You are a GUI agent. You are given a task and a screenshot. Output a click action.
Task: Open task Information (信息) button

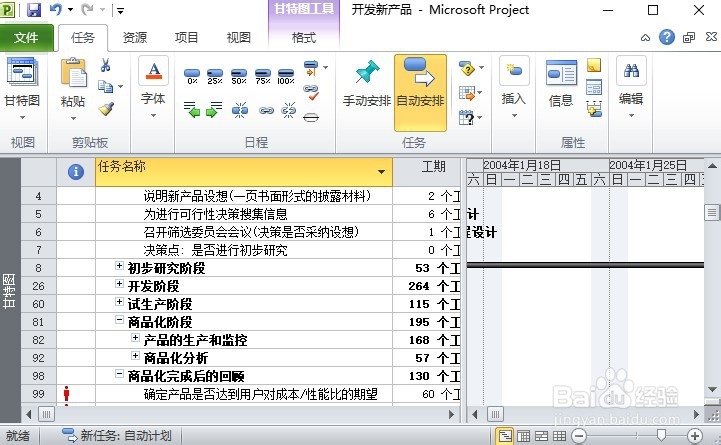click(561, 84)
